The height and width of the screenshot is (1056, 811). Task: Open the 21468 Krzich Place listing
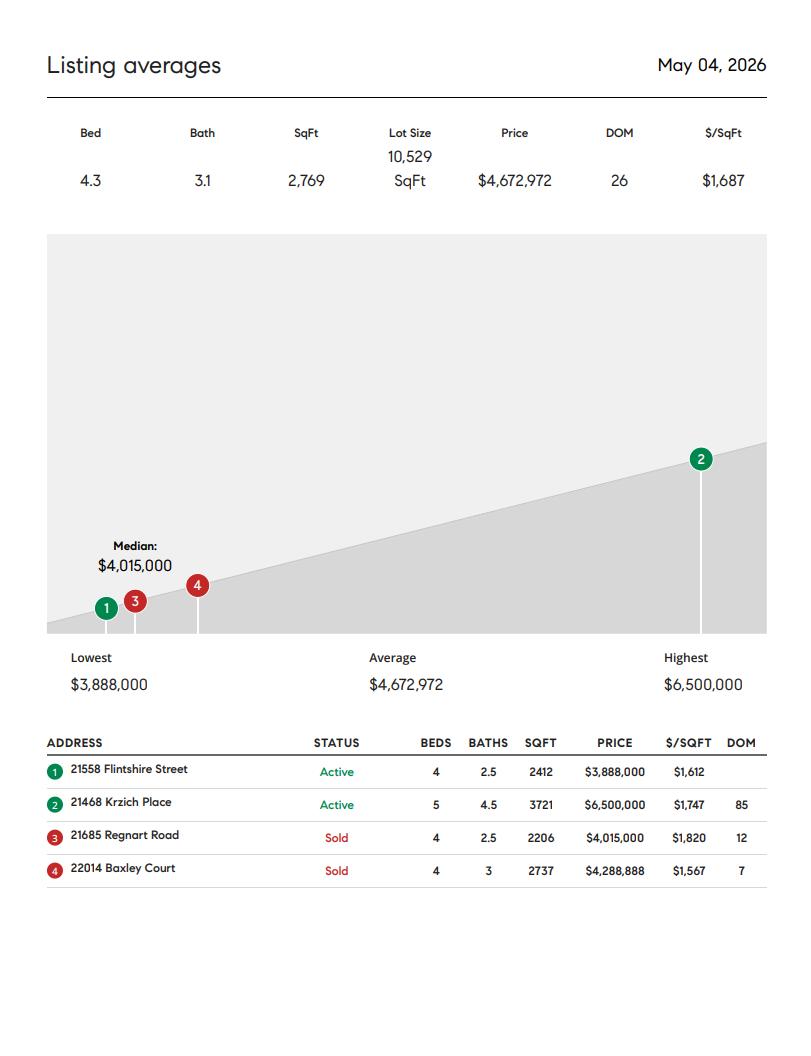(121, 802)
